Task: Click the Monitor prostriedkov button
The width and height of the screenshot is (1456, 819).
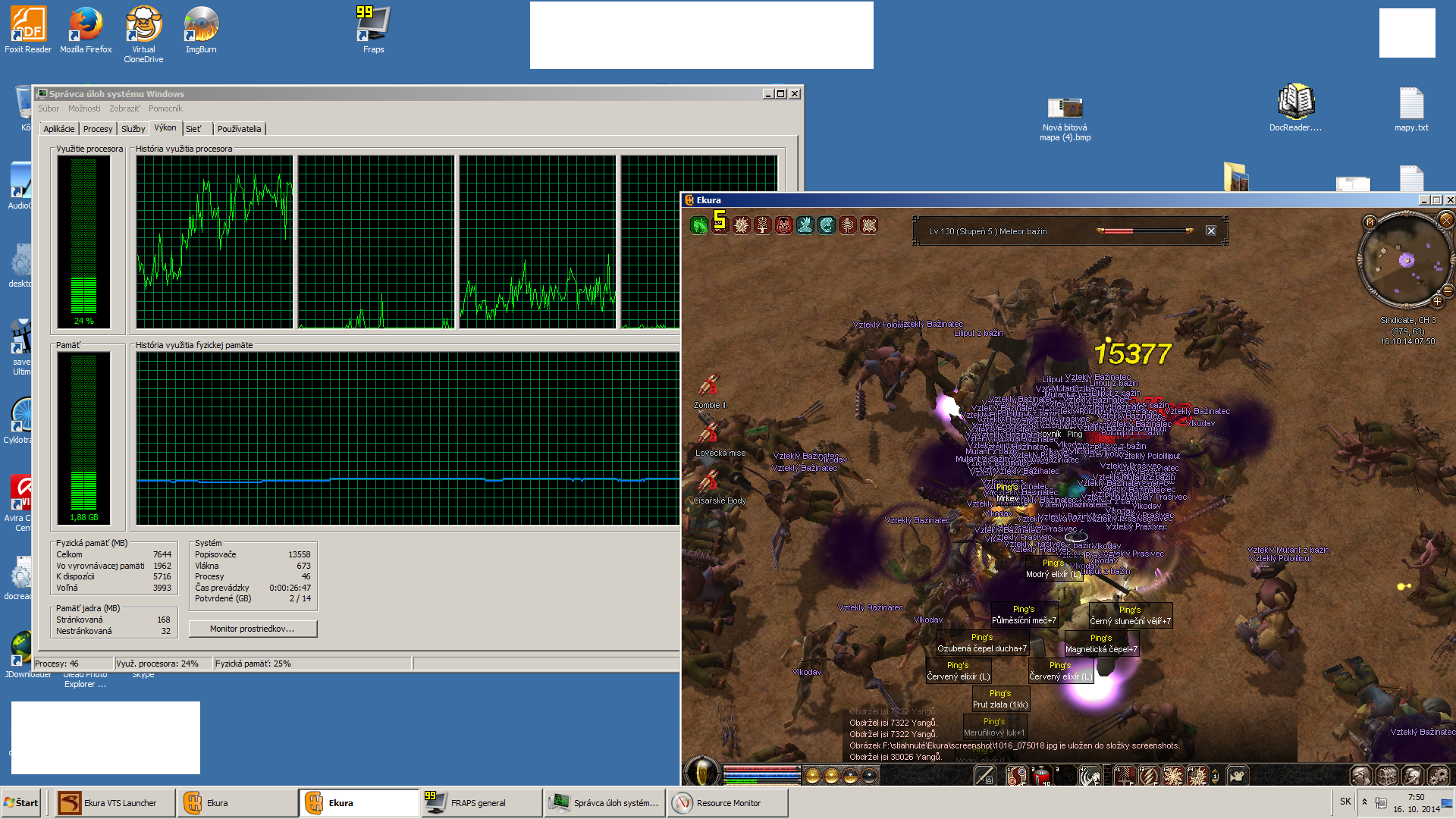Action: click(253, 629)
